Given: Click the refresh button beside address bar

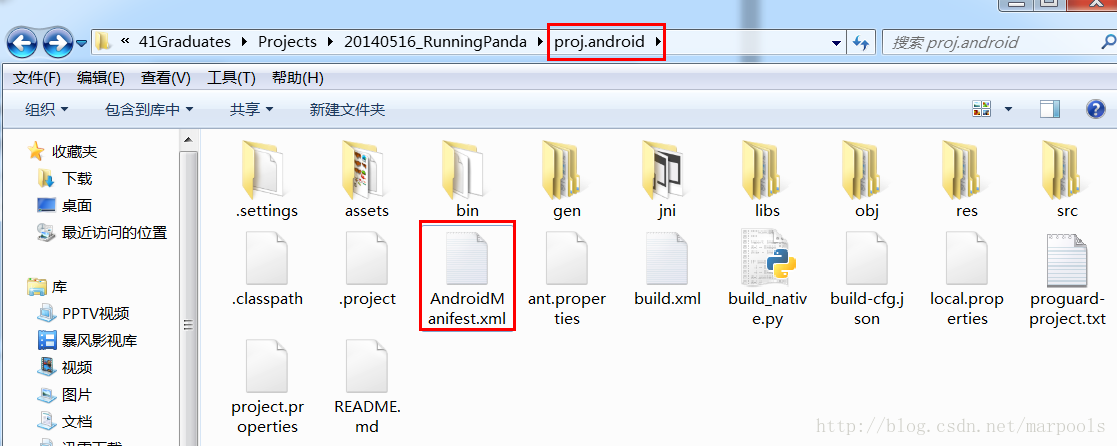Looking at the screenshot, I should (x=861, y=43).
